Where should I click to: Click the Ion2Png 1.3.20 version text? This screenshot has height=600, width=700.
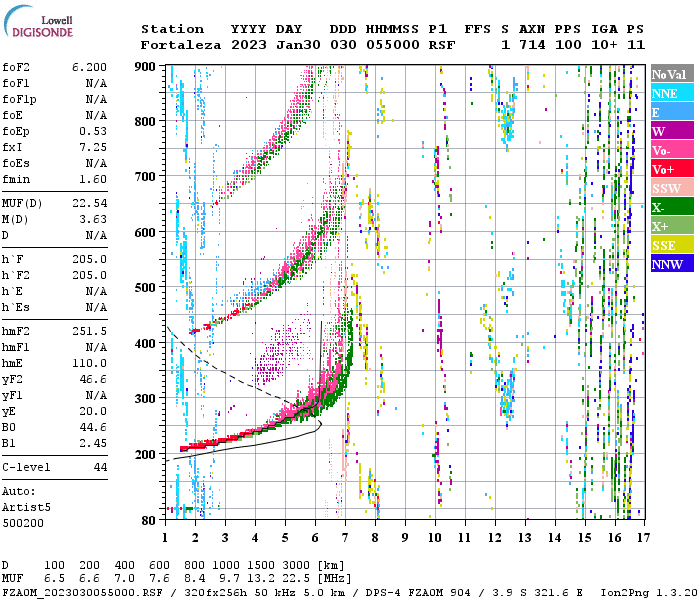(650, 593)
